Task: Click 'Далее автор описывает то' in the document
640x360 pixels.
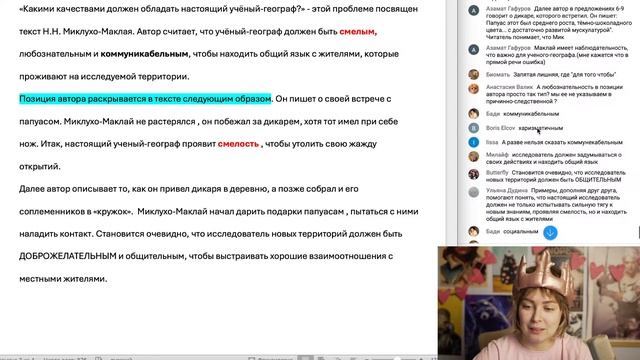Action: [x=74, y=189]
